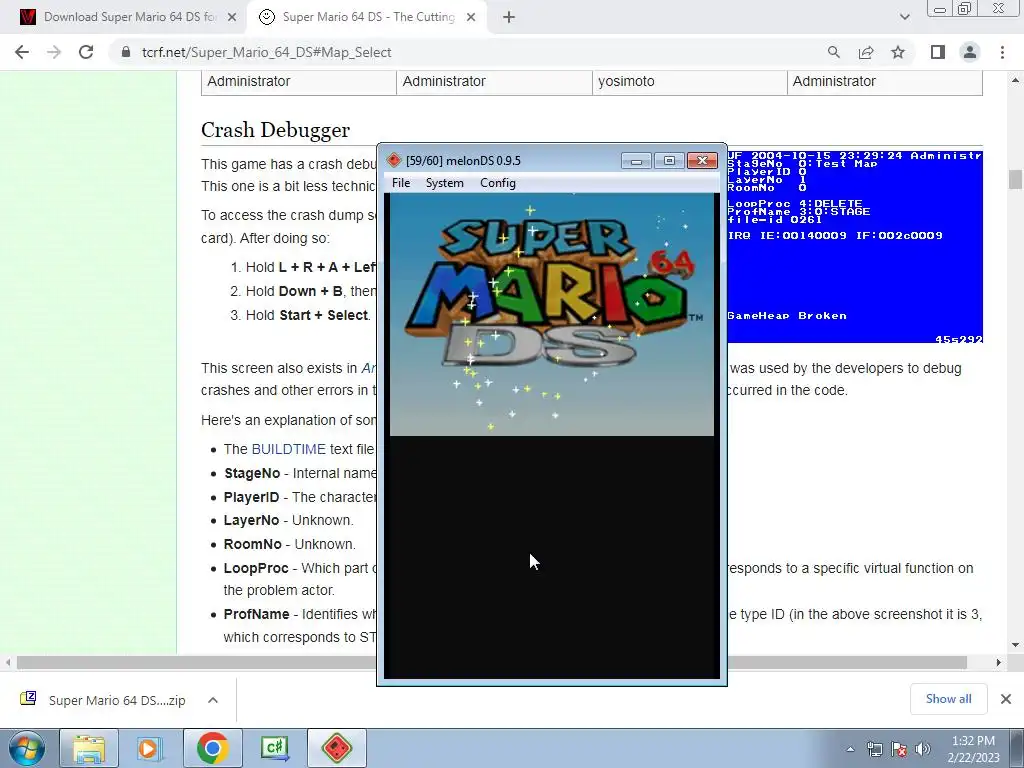The image size is (1024, 768).
Task: Click the RoomNo list entry
Action: click(x=290, y=544)
